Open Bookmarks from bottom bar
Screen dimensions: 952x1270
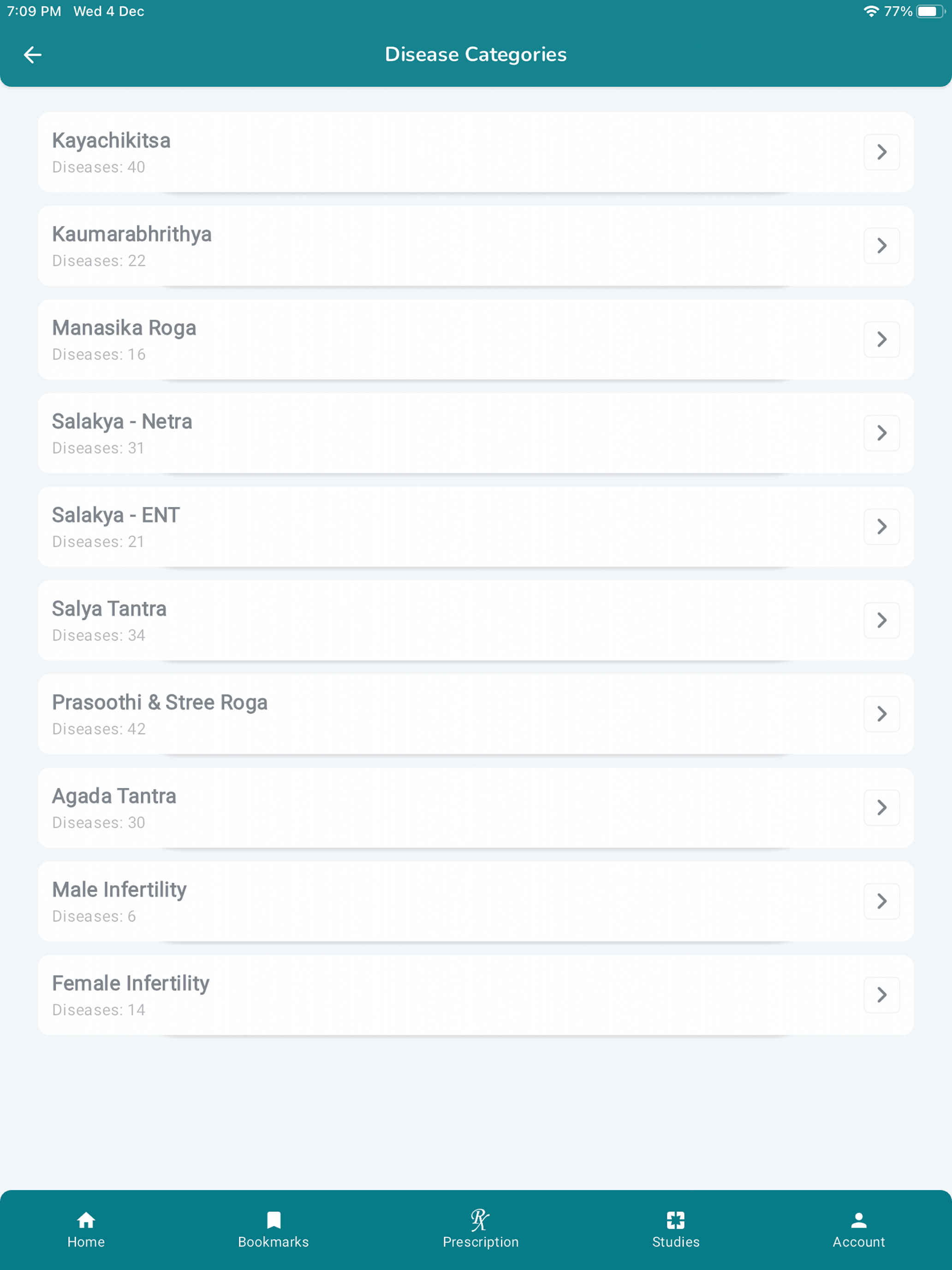click(x=274, y=1220)
